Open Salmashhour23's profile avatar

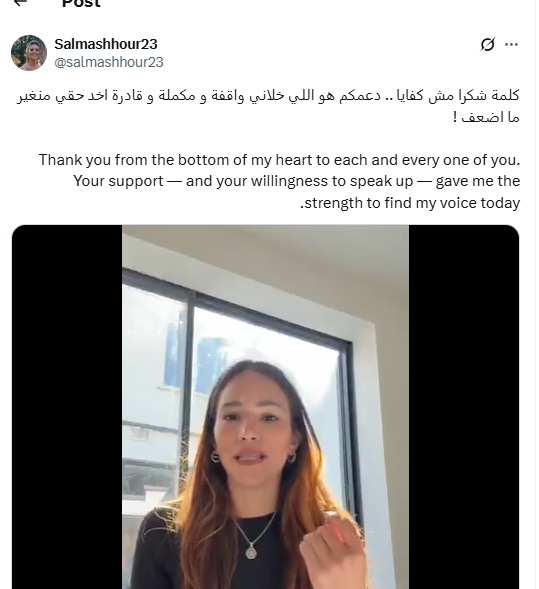coord(29,53)
